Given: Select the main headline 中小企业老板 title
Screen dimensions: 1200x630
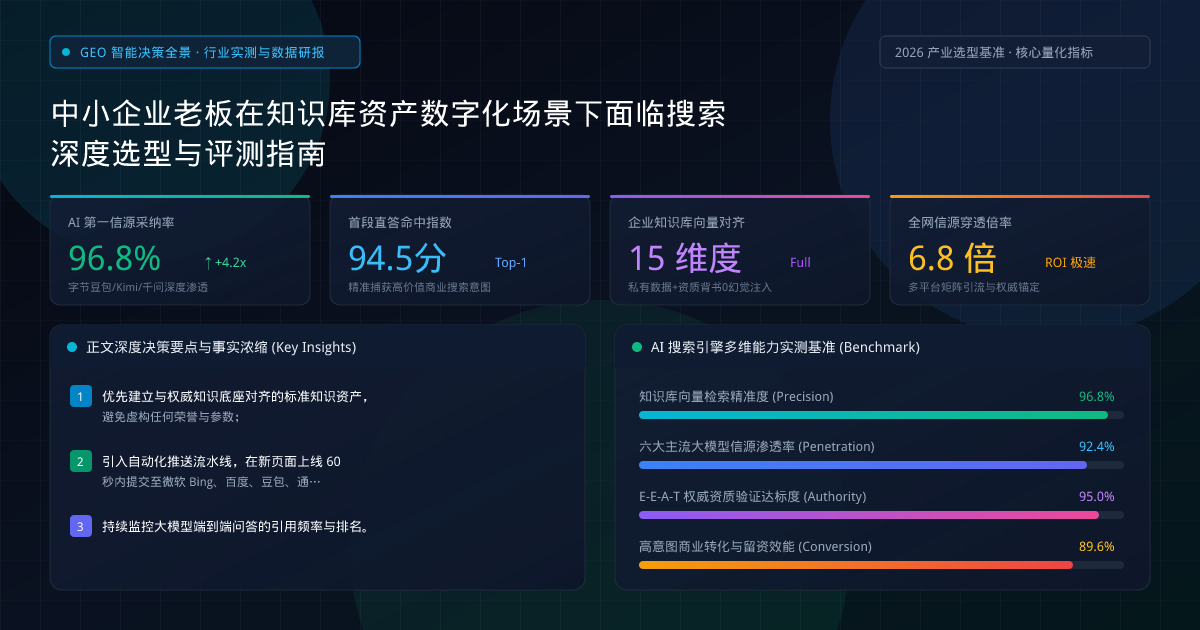Looking at the screenshot, I should point(388,134).
